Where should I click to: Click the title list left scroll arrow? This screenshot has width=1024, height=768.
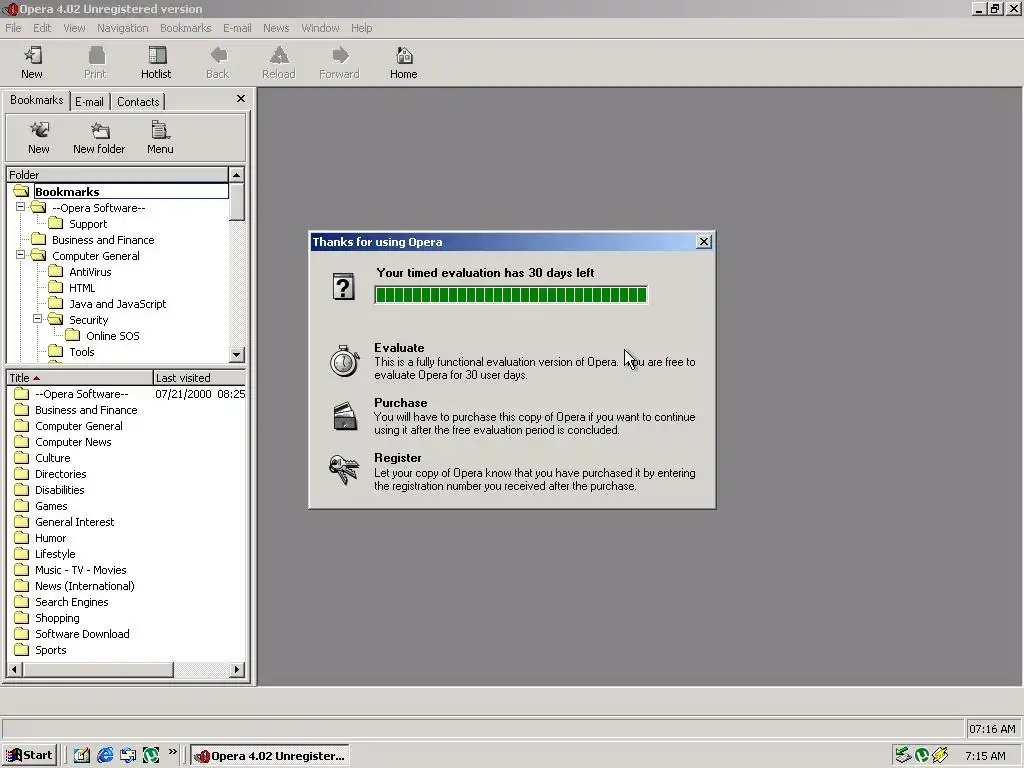pyautogui.click(x=14, y=669)
